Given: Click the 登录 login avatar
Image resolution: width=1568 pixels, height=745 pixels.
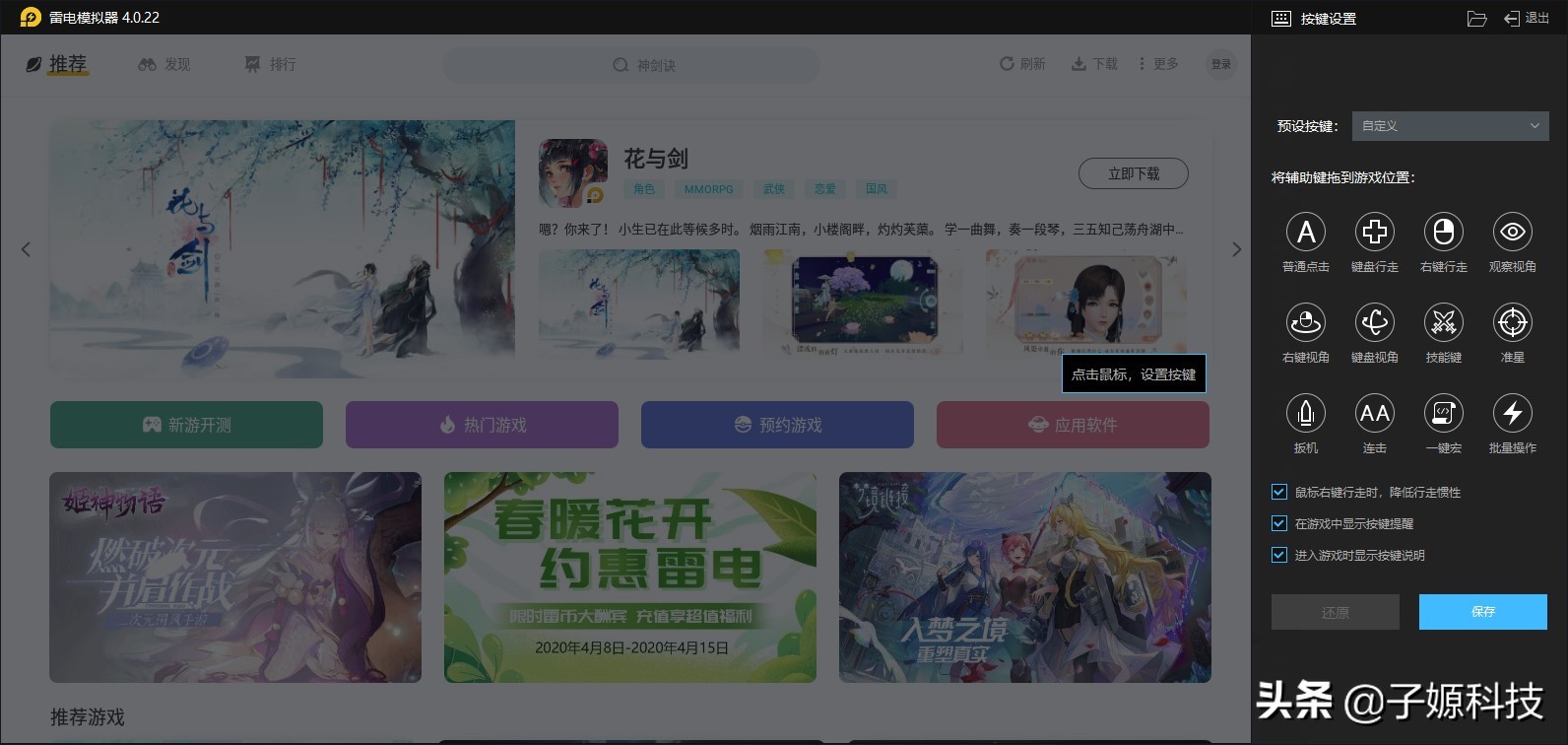Looking at the screenshot, I should (x=1221, y=64).
